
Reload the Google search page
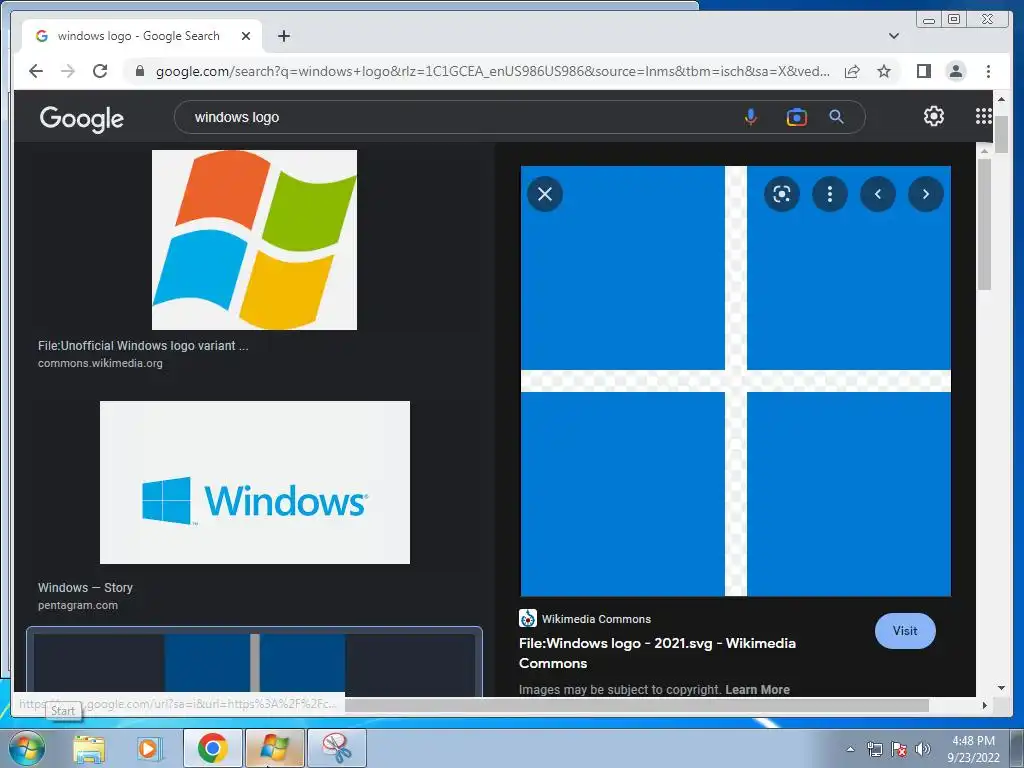(100, 71)
